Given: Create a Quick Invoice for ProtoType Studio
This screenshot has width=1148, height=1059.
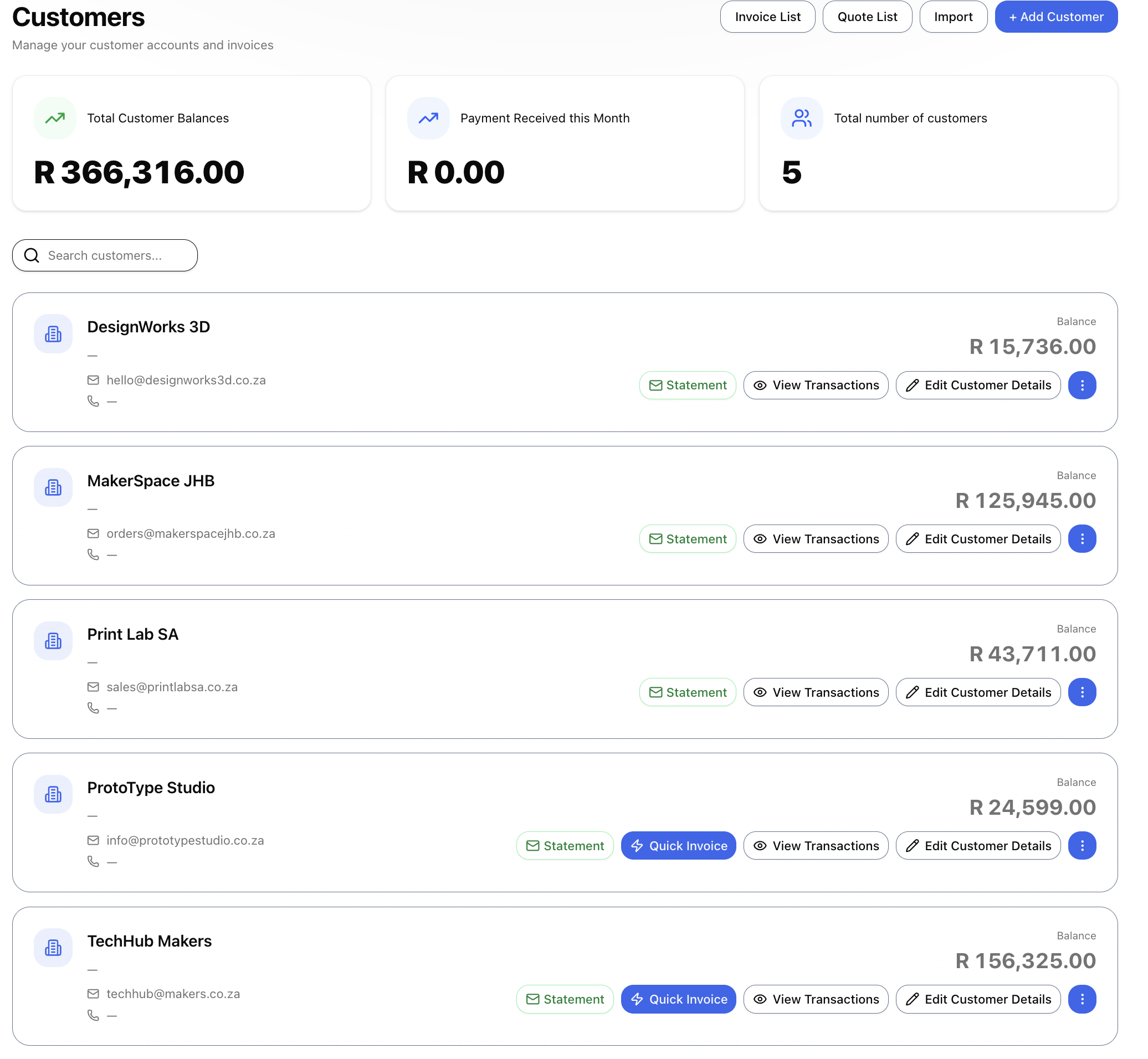Looking at the screenshot, I should [x=679, y=846].
